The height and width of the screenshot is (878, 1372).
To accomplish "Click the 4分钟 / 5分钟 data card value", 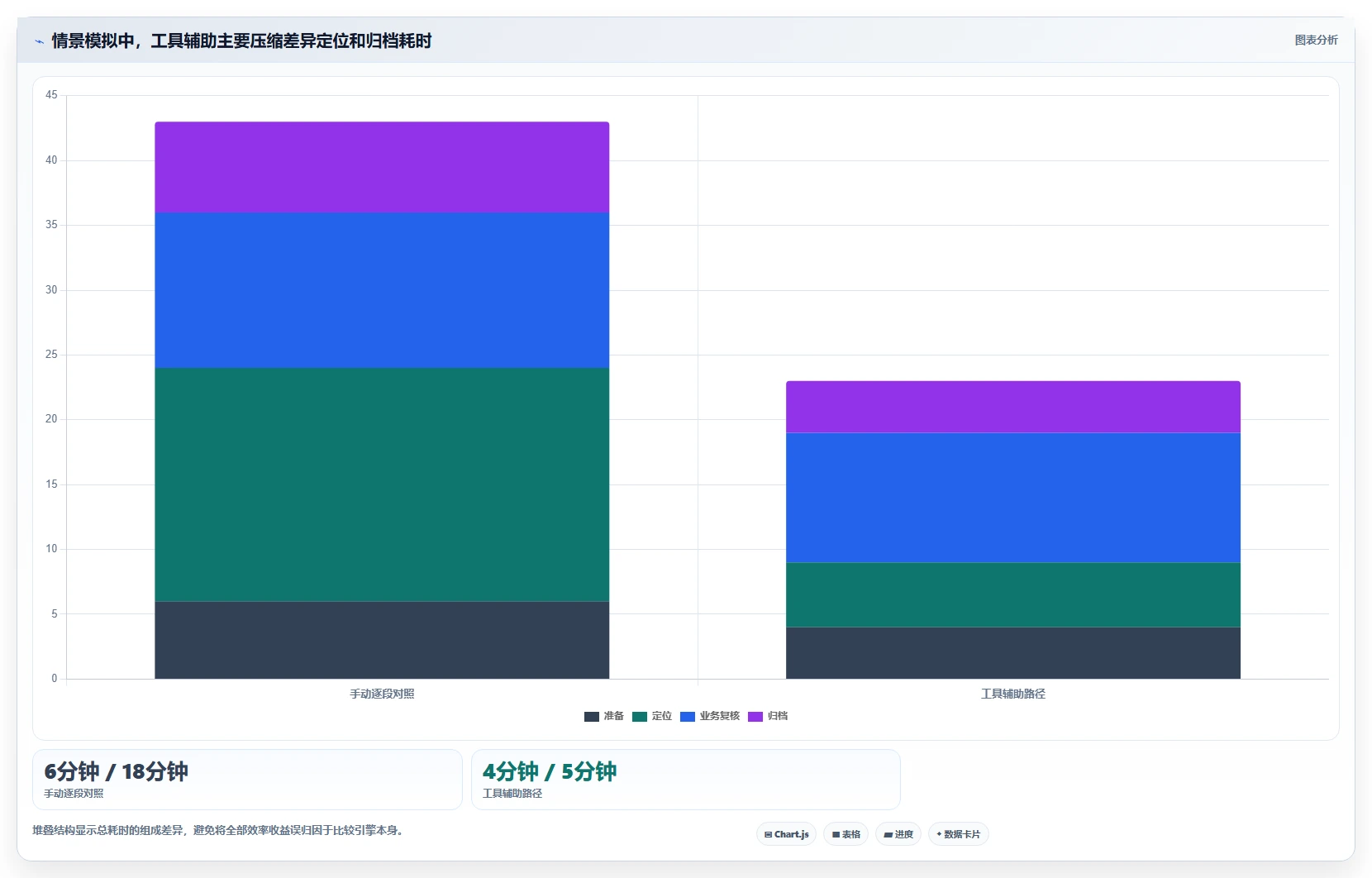I will click(x=550, y=771).
